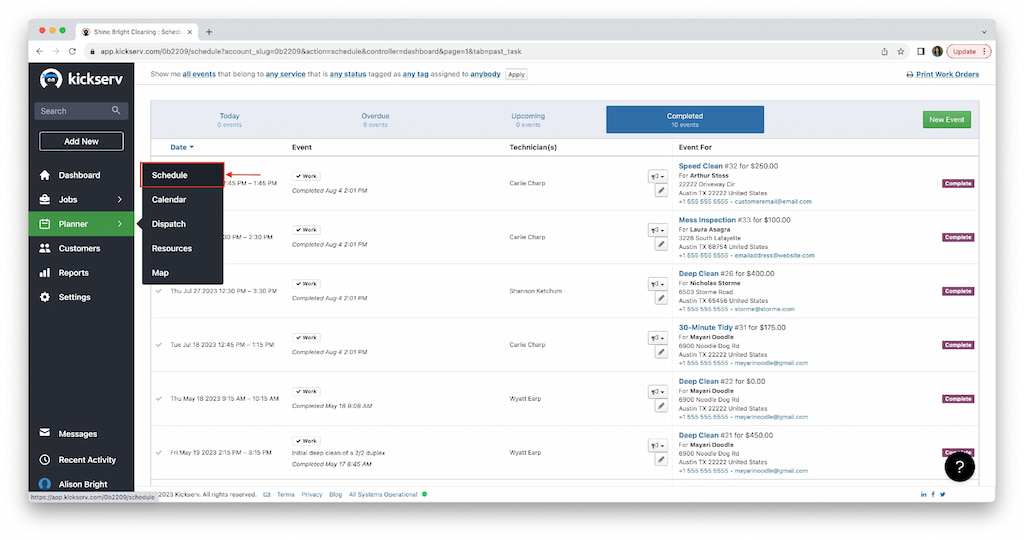Click the browser share icon
Viewport: 1024px width, 540px height.
pos(884,51)
